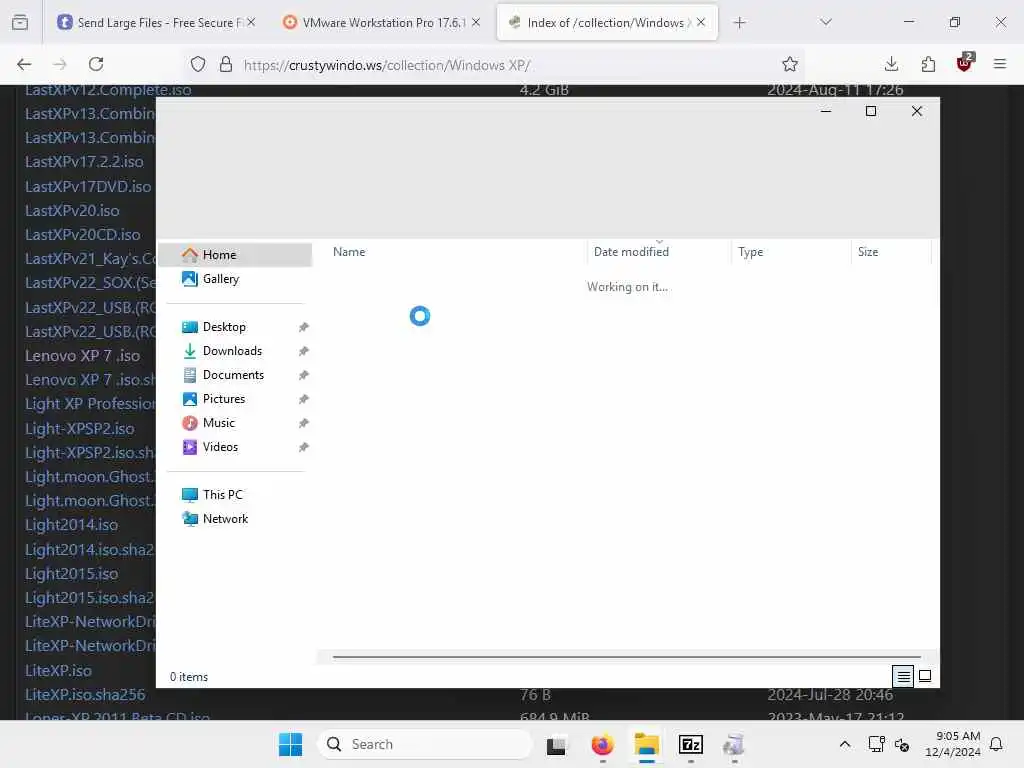The height and width of the screenshot is (768, 1024).
Task: Download LastXPv17DVD.iso from the index
Action: [x=88, y=187]
